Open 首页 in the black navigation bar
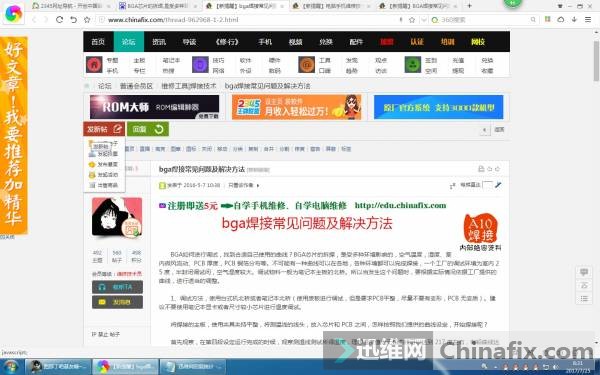600x375 pixels. [98, 42]
